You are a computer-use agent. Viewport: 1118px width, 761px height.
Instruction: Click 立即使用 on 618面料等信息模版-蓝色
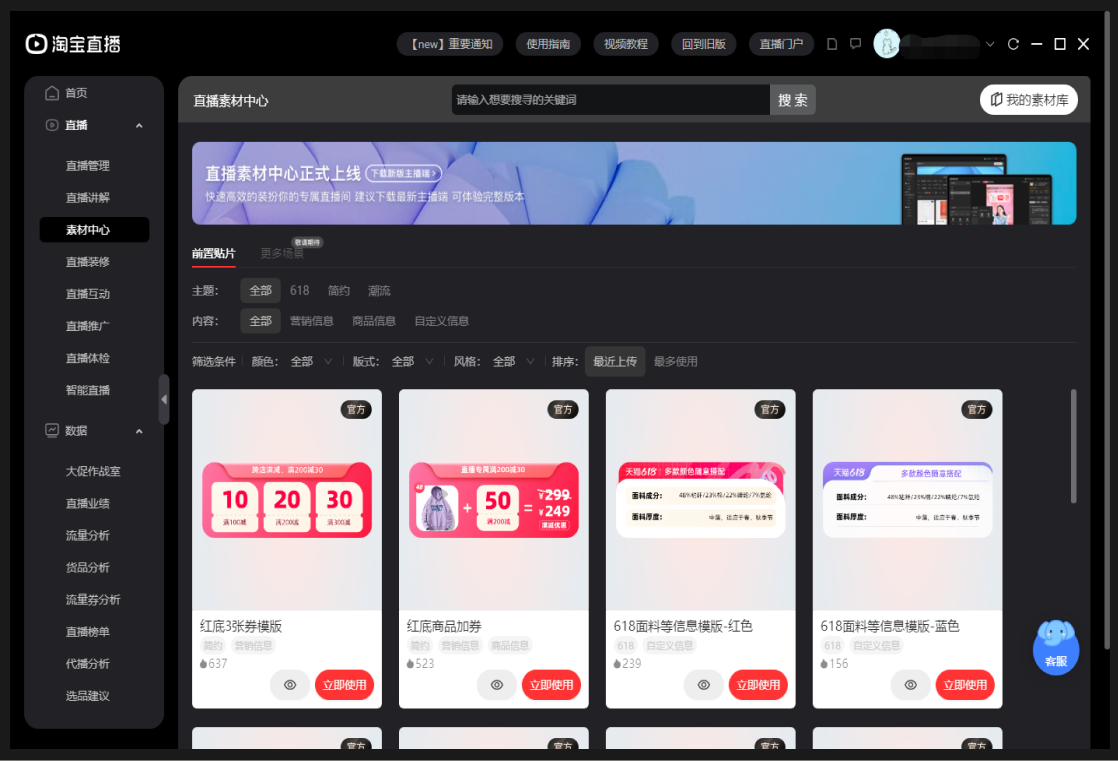[x=965, y=685]
